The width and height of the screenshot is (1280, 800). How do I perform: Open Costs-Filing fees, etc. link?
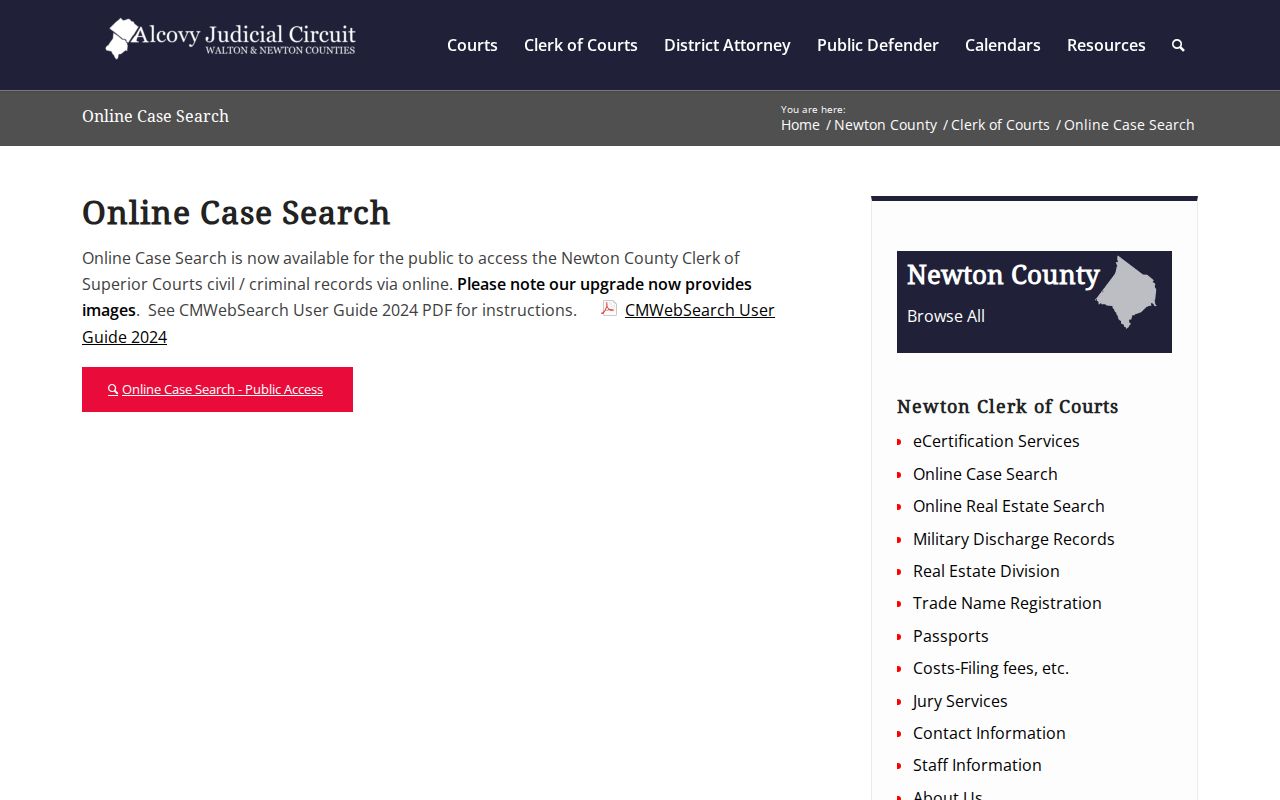tap(991, 668)
